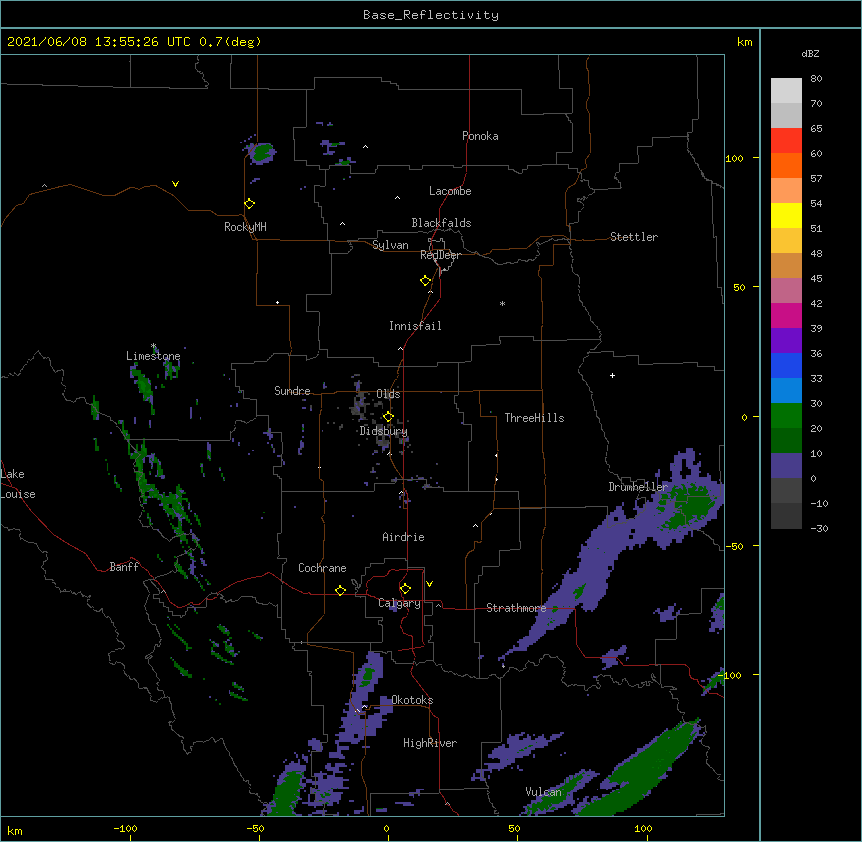Click the Lake Louise label
The height and width of the screenshot is (842, 862).
pyautogui.click(x=18, y=484)
